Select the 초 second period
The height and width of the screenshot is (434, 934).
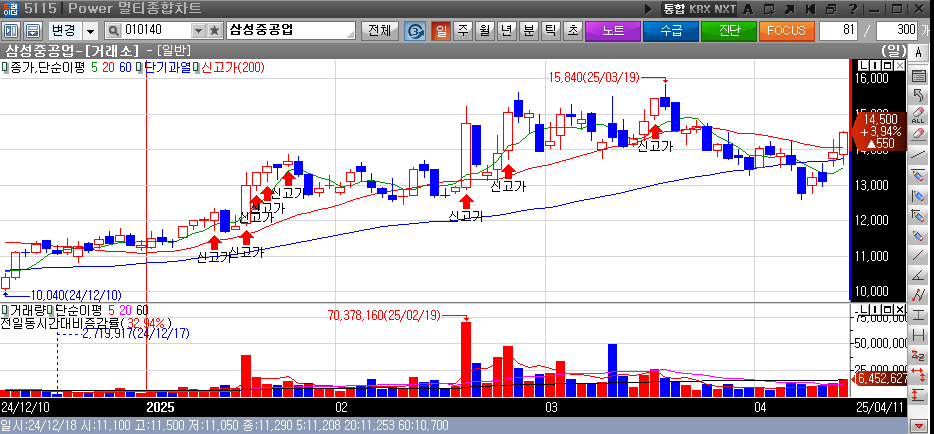(573, 30)
